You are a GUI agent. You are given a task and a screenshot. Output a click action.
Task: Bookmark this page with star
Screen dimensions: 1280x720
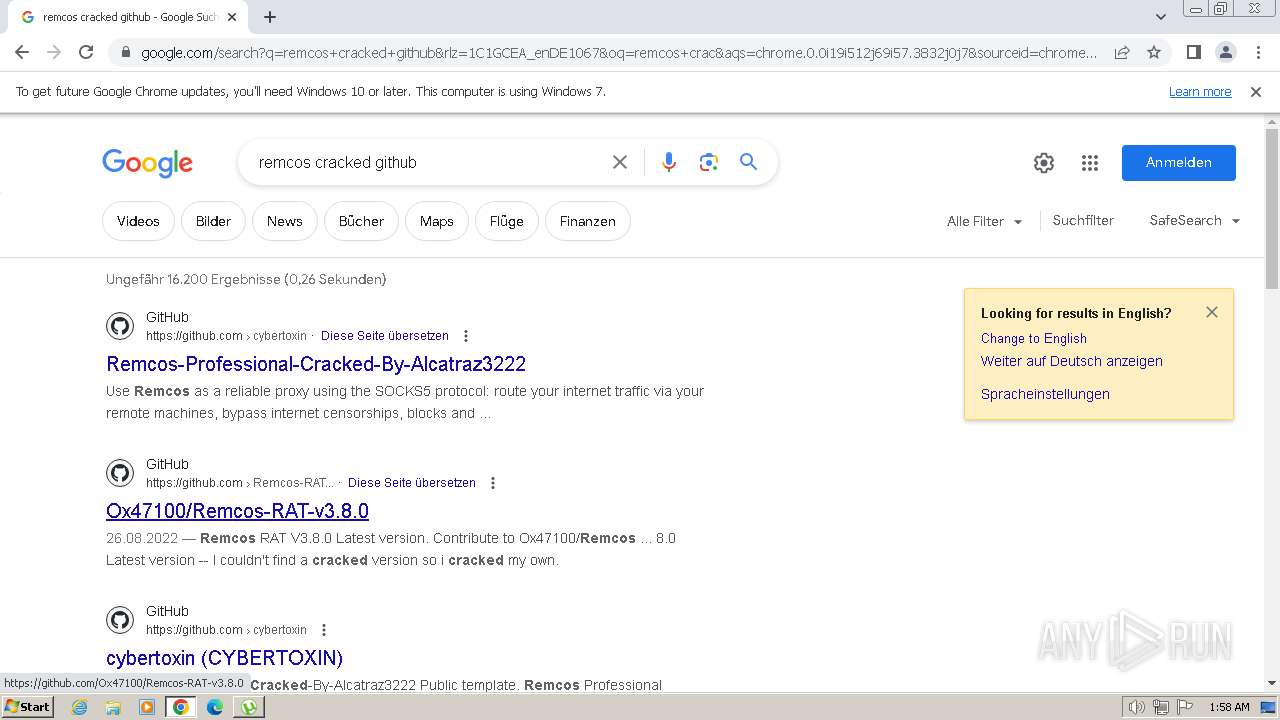pyautogui.click(x=1154, y=52)
